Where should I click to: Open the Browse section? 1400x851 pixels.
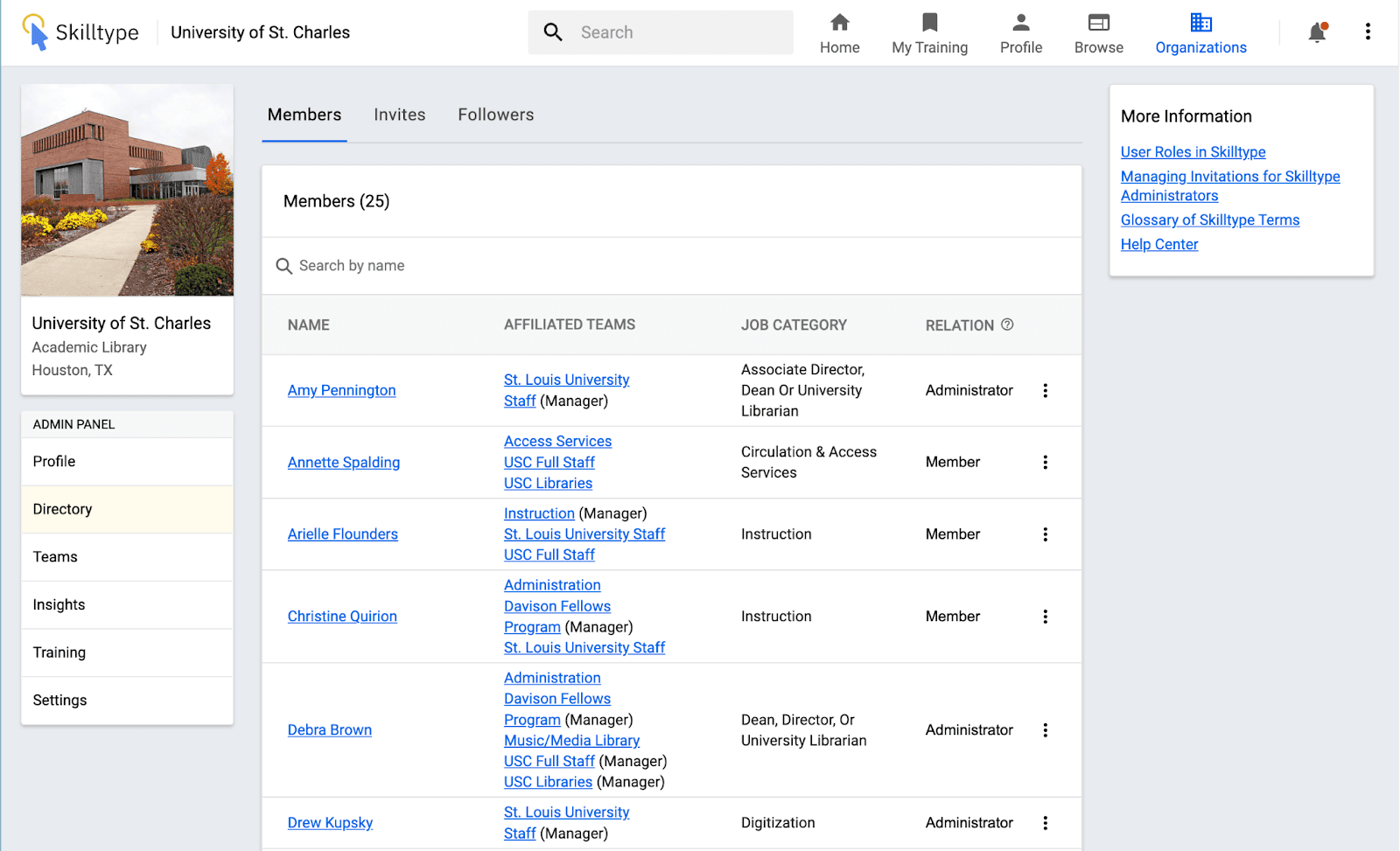1098,33
